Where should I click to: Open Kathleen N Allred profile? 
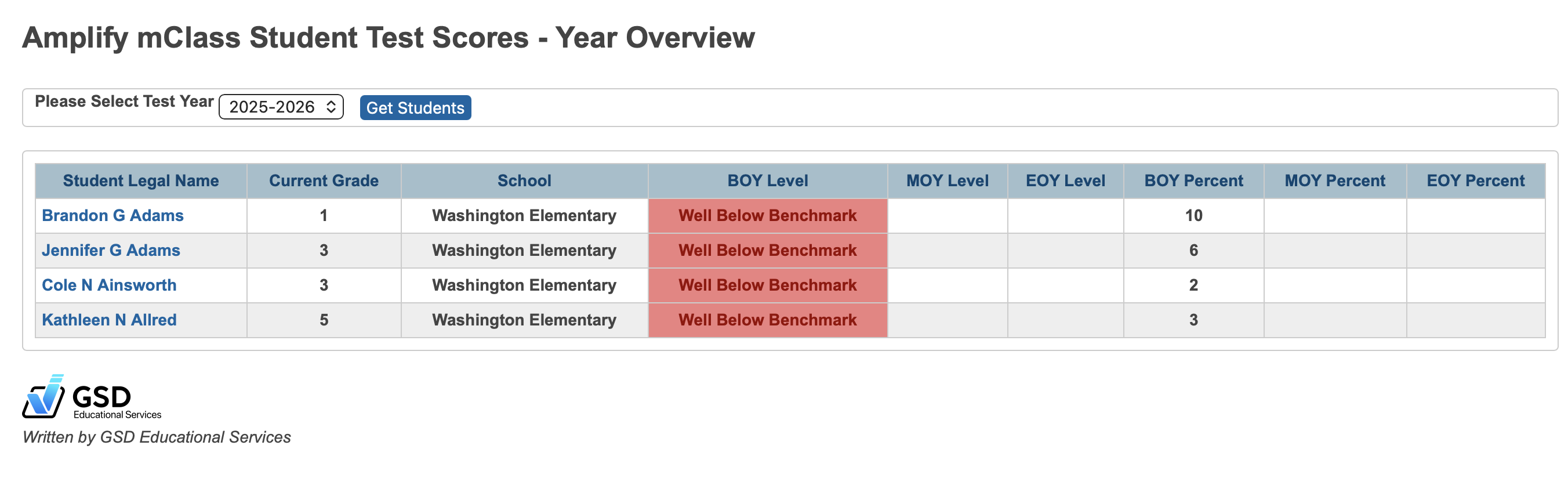(108, 319)
